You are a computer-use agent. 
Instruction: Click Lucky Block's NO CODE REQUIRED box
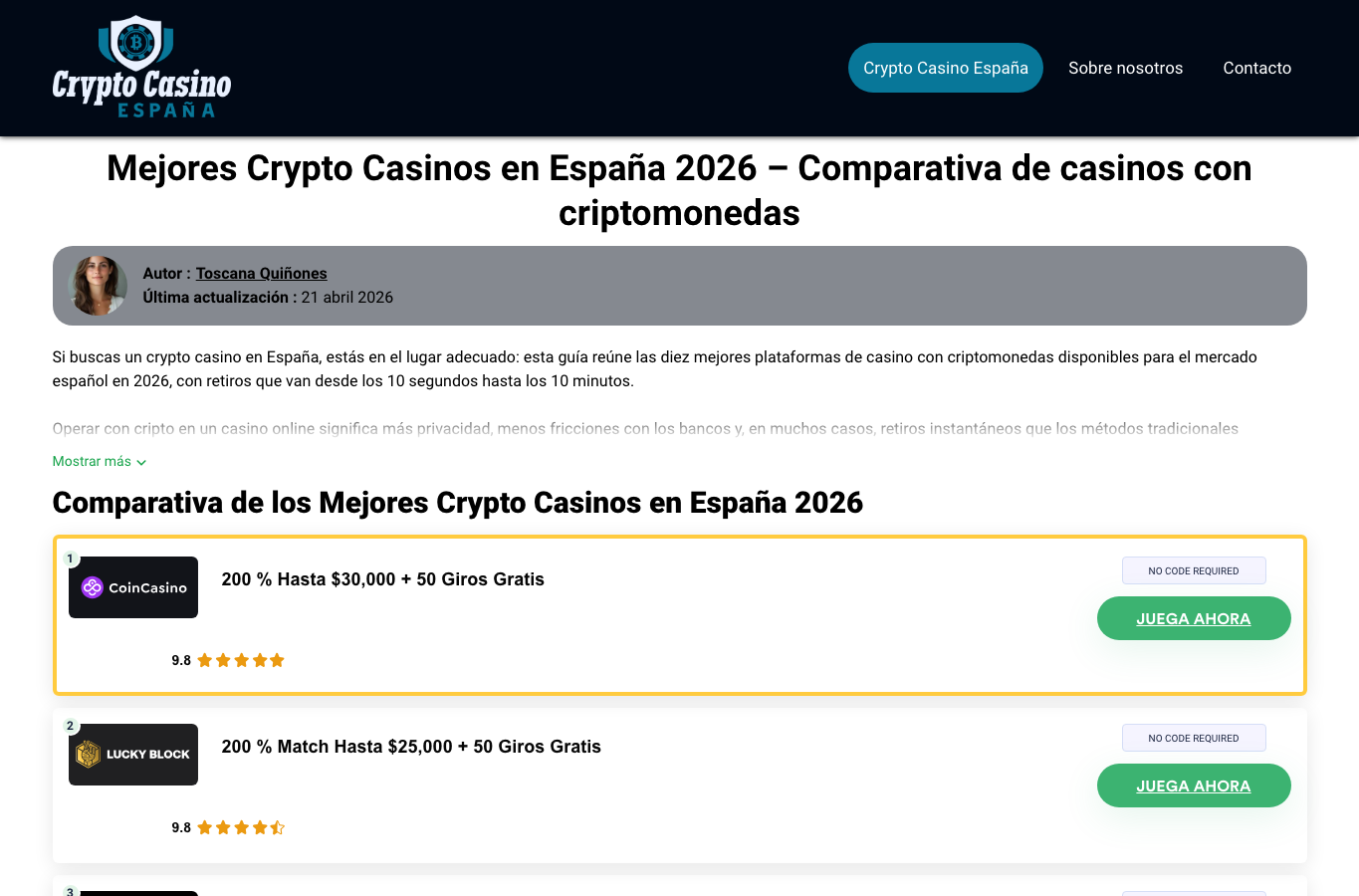(x=1194, y=738)
